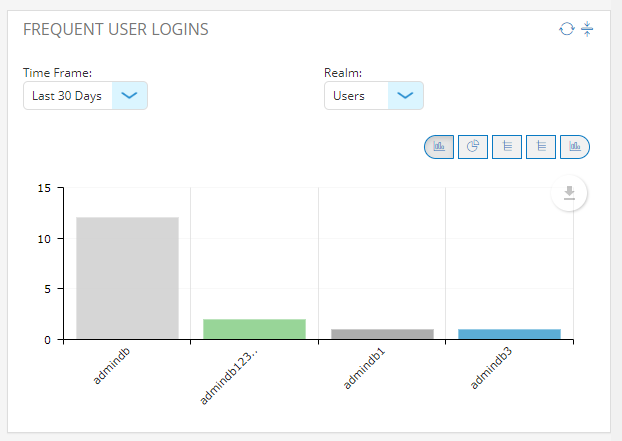Expand the Realm dropdown arrow
The width and height of the screenshot is (622, 441).
pyautogui.click(x=404, y=96)
